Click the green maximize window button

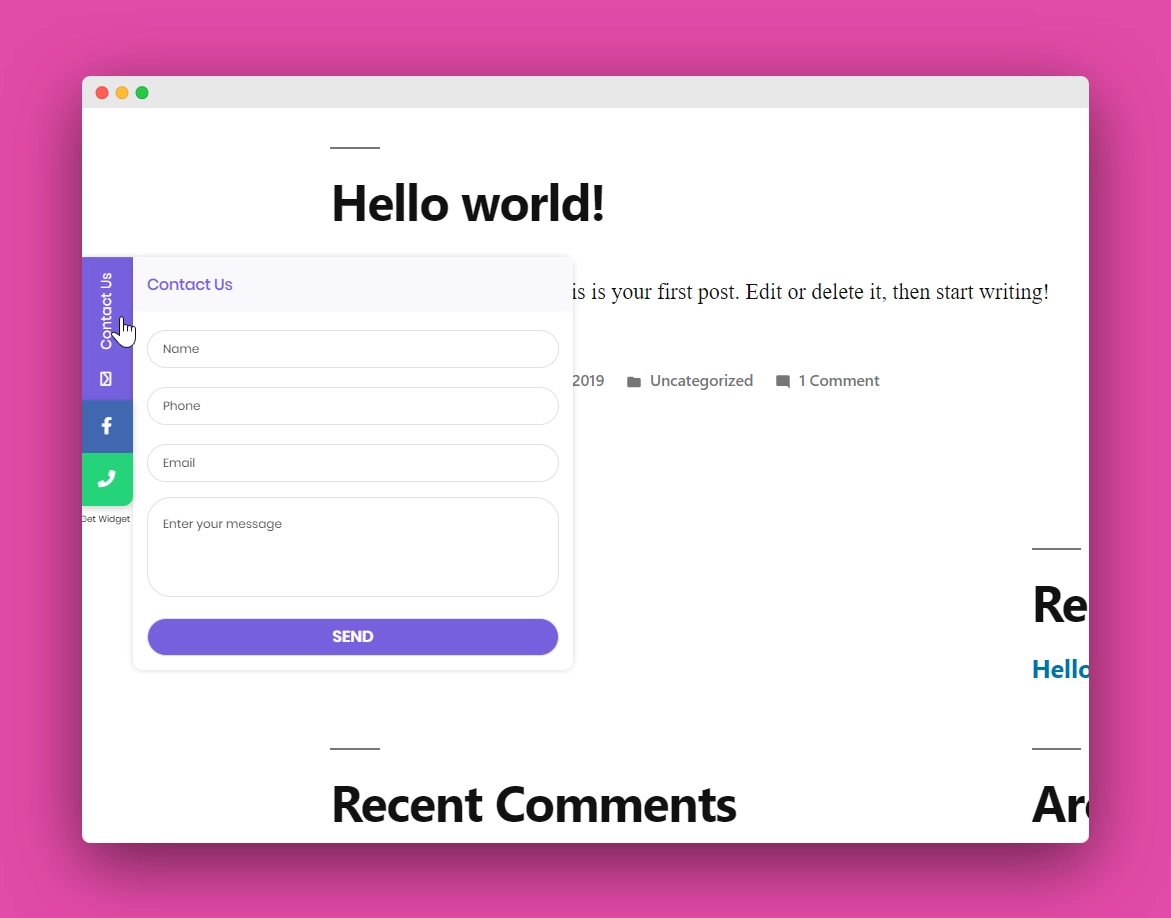pos(142,93)
